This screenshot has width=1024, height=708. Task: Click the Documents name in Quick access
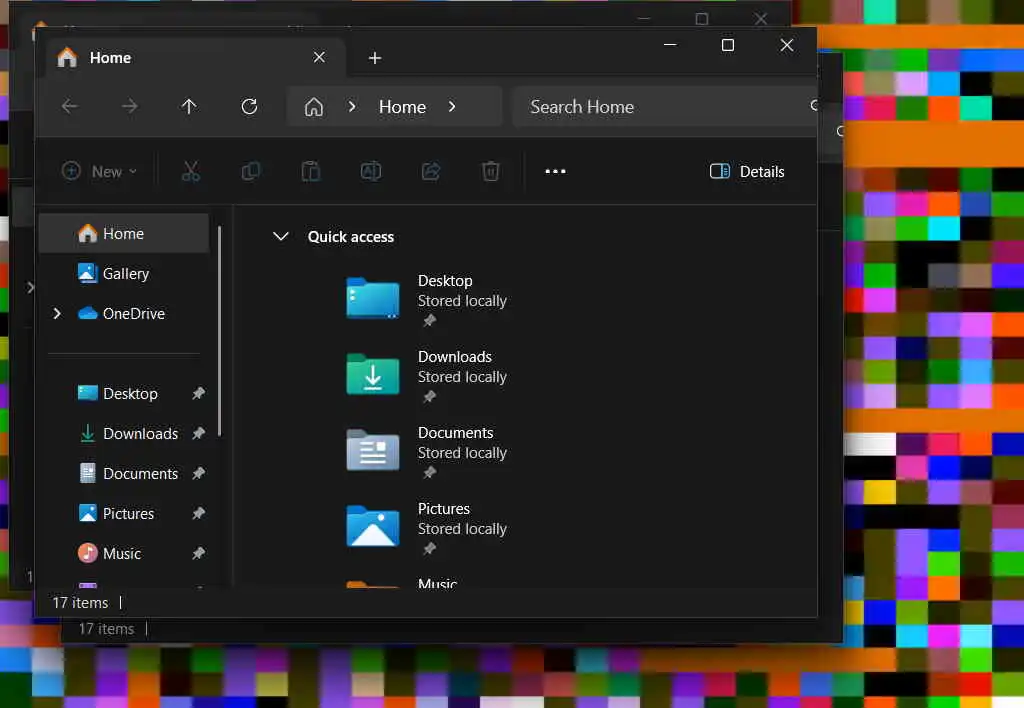pyautogui.click(x=456, y=432)
